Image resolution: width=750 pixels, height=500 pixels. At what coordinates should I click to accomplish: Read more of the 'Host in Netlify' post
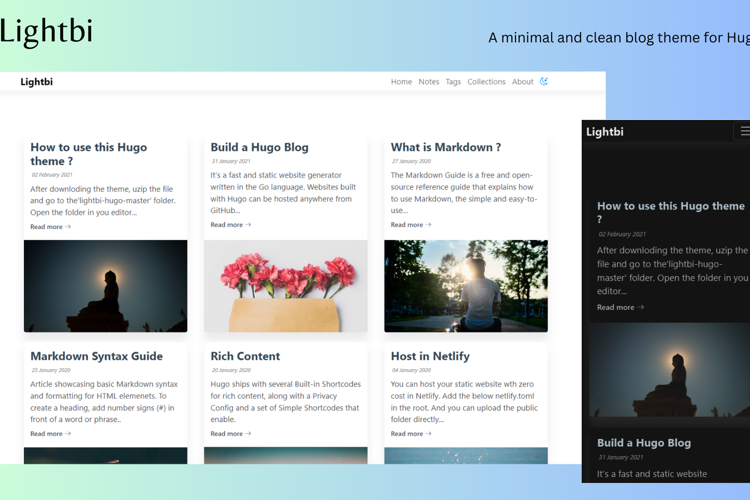[411, 433]
